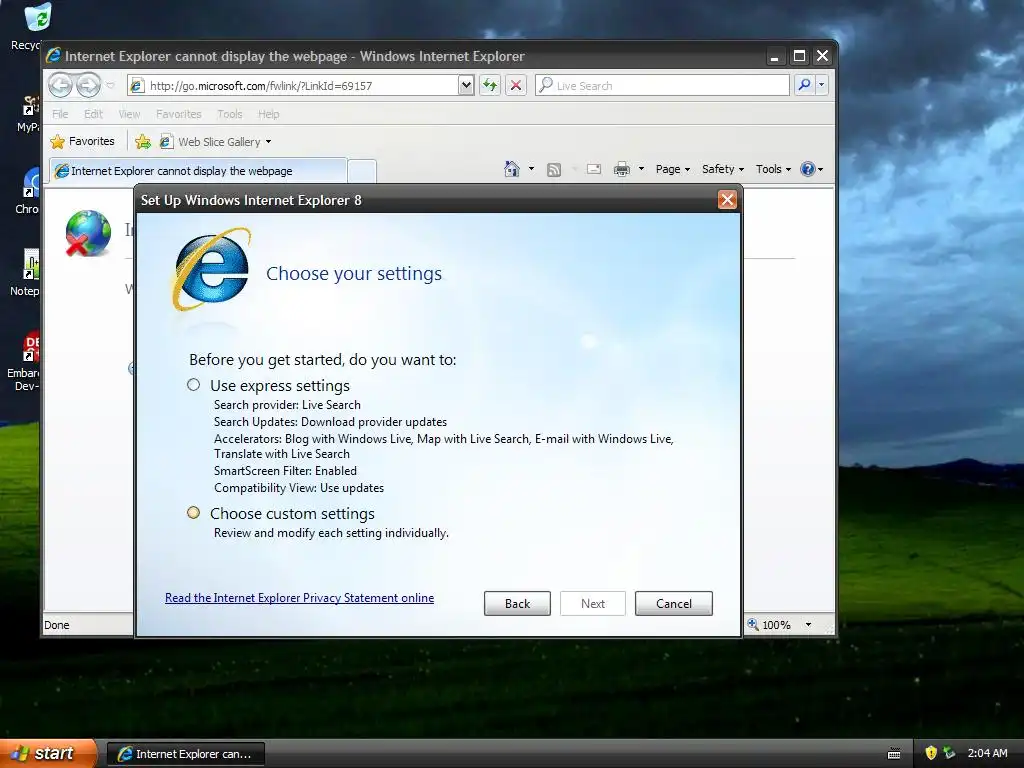Viewport: 1024px width, 768px height.
Task: Click 'Search provider: Live Search' text
Action: pos(287,404)
